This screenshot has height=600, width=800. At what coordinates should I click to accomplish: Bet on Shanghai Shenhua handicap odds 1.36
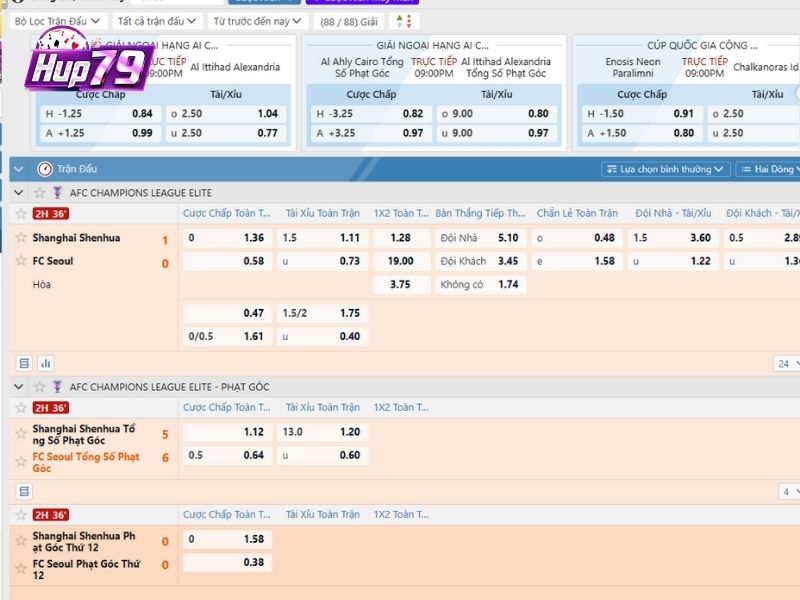click(x=226, y=238)
